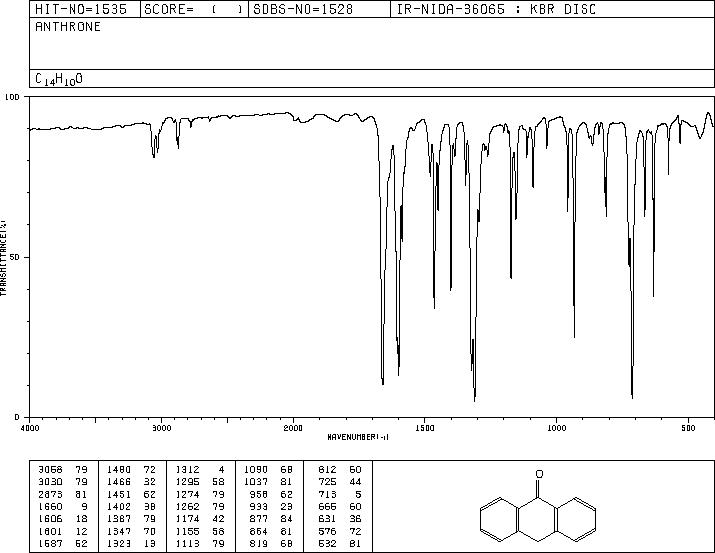Select peak 1174 in the table

[187, 519]
